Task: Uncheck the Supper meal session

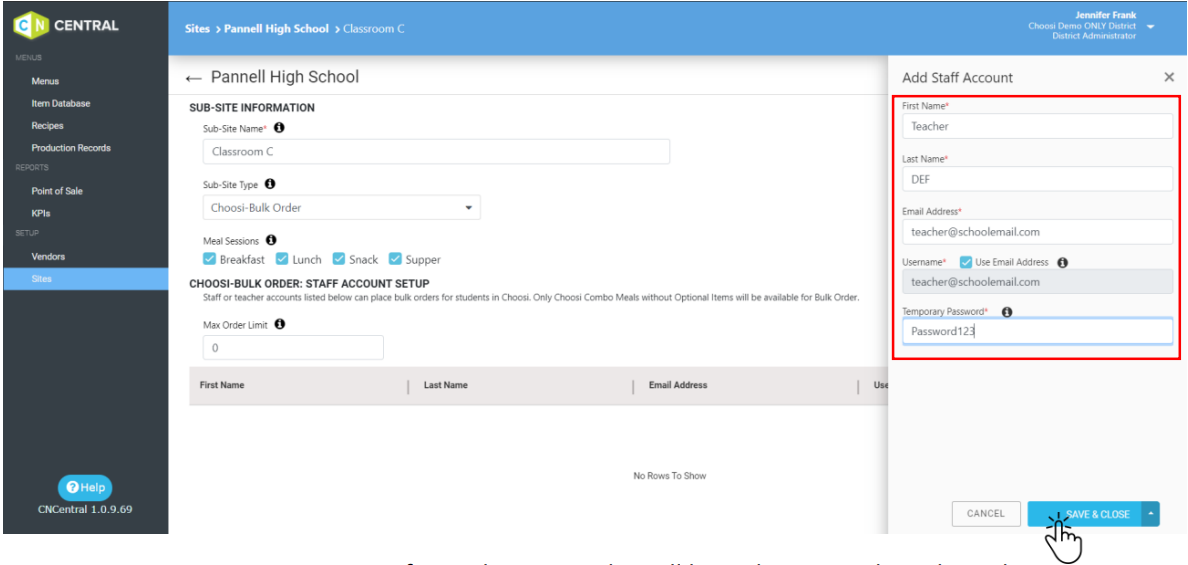Action: 395,259
